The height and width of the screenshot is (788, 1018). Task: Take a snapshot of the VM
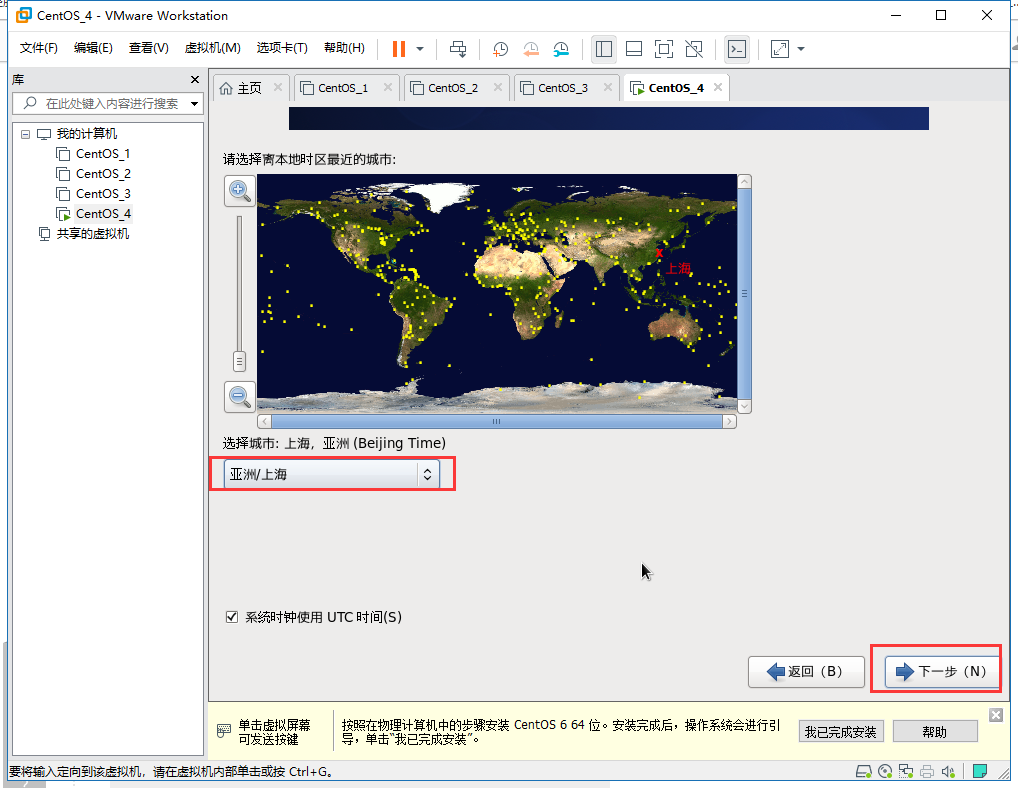click(500, 49)
